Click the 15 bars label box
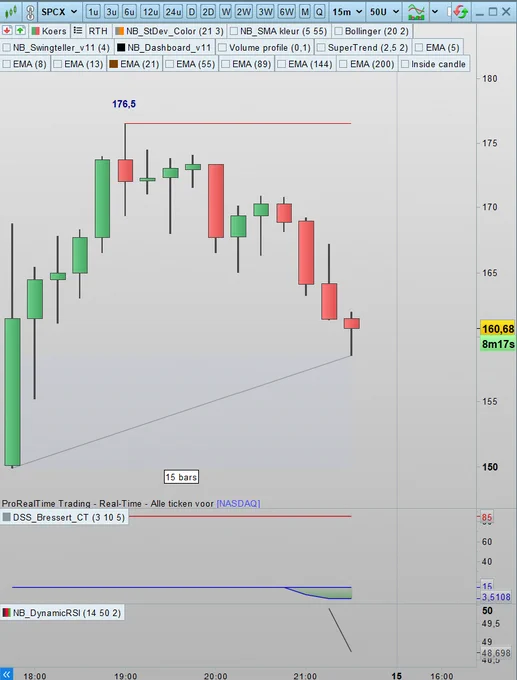 pyautogui.click(x=181, y=477)
